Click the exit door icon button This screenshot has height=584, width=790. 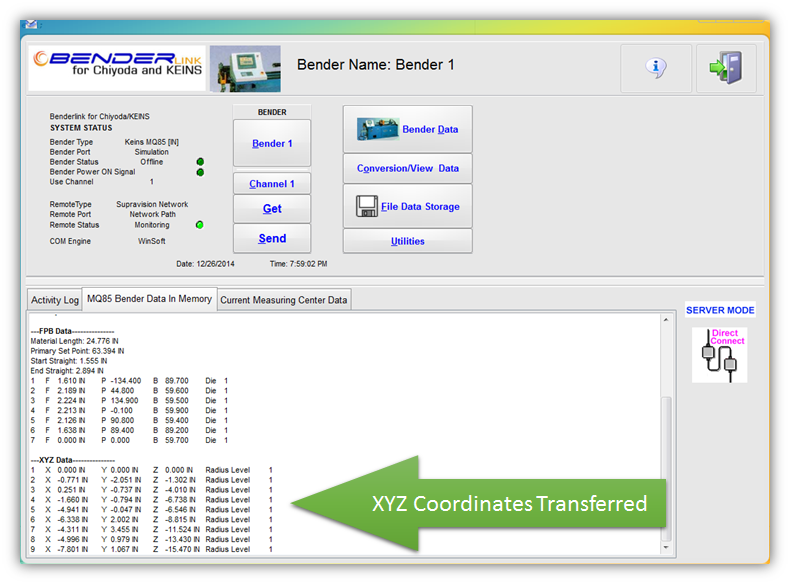(x=726, y=69)
